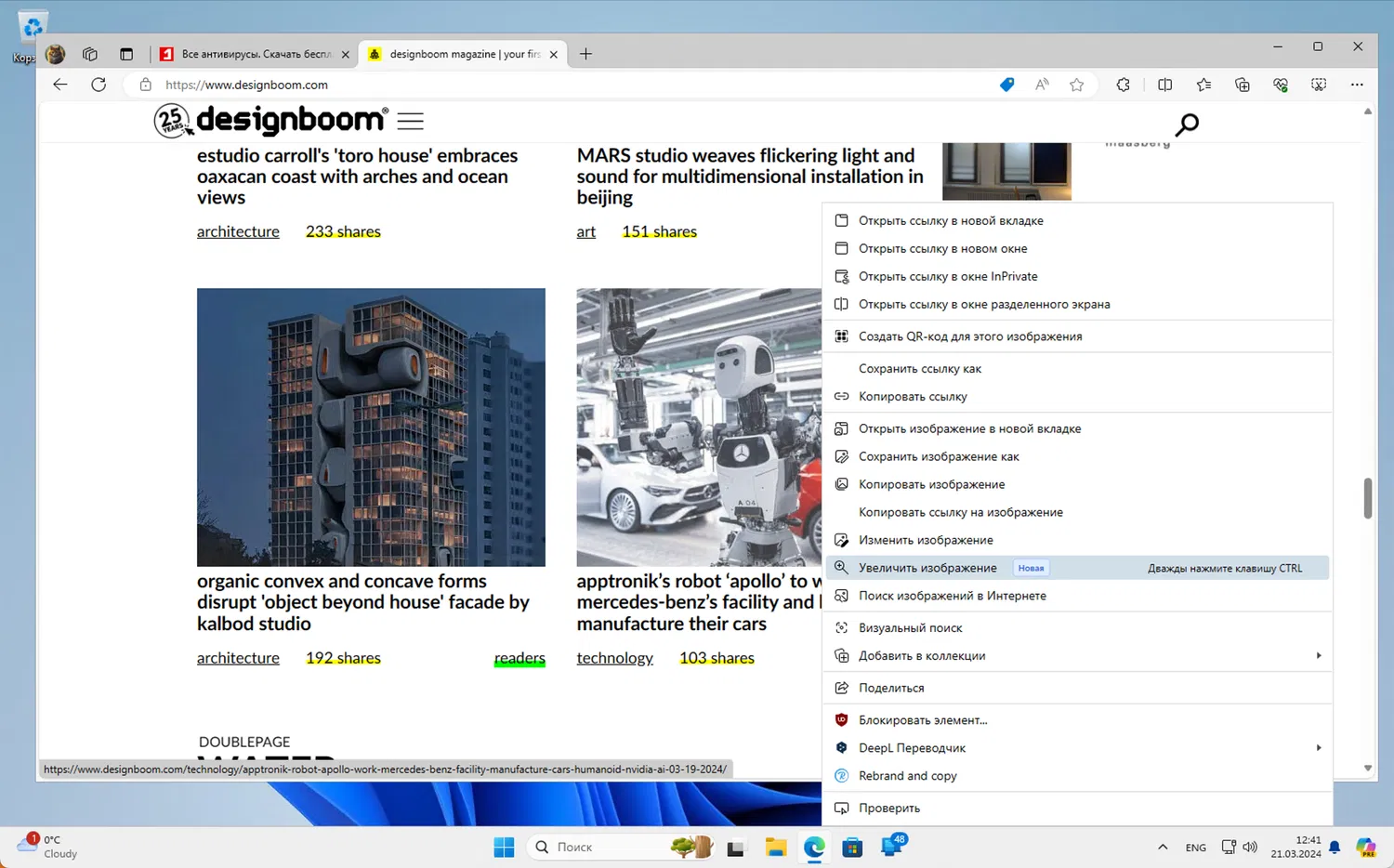
Task: Show hidden system tray icons
Action: tap(1163, 848)
